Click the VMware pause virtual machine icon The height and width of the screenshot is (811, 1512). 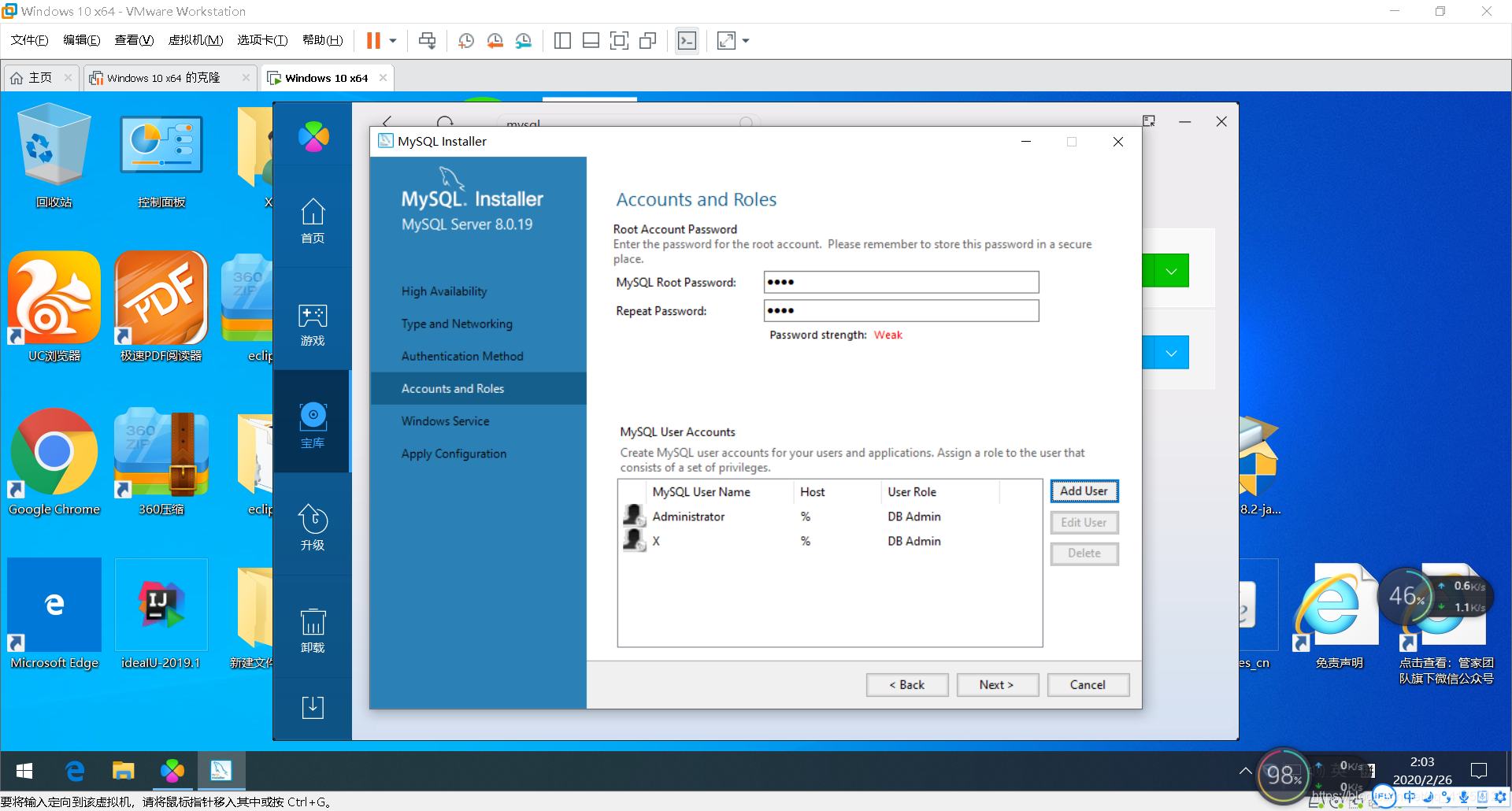(x=373, y=41)
